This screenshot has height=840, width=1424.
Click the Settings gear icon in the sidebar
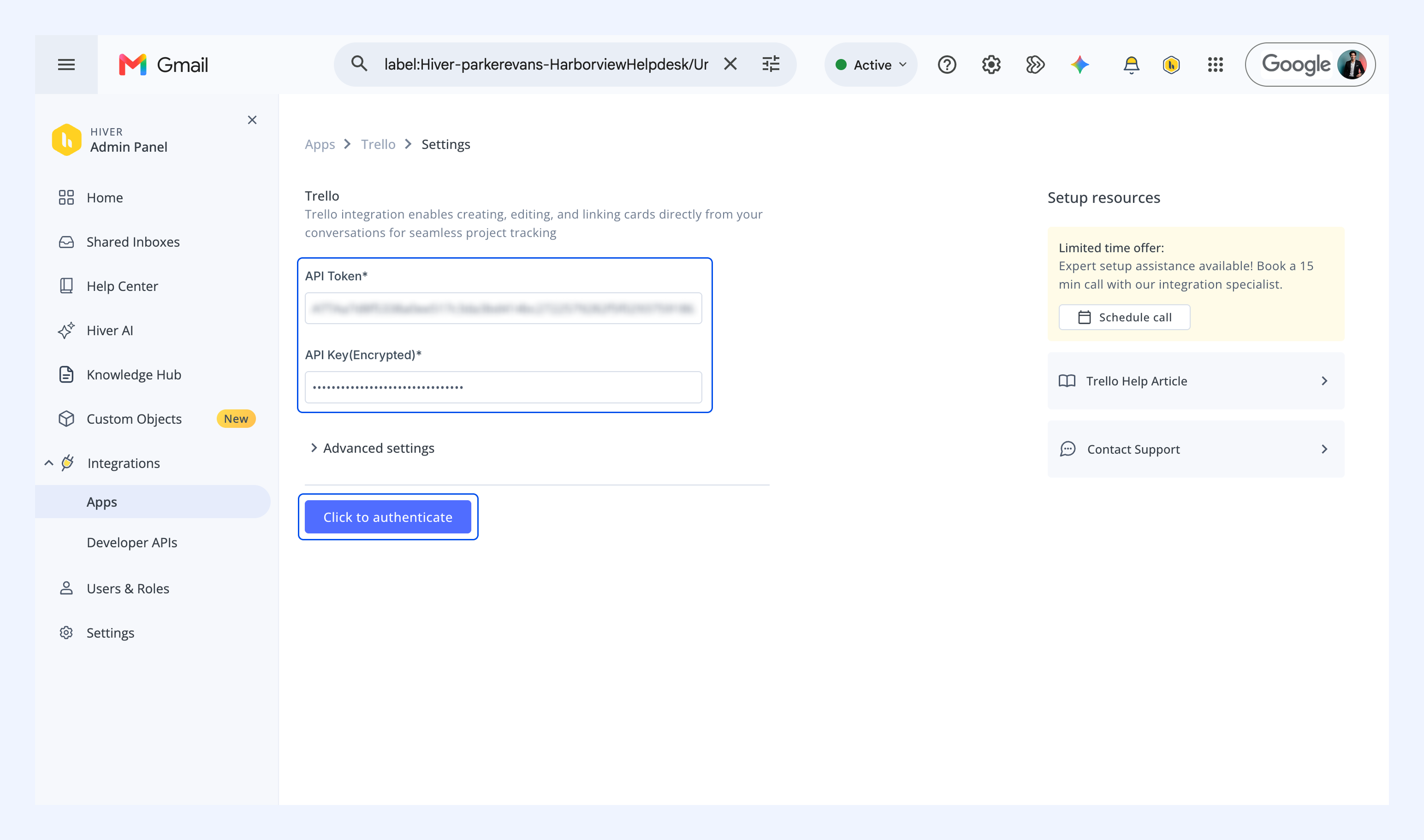coord(66,632)
